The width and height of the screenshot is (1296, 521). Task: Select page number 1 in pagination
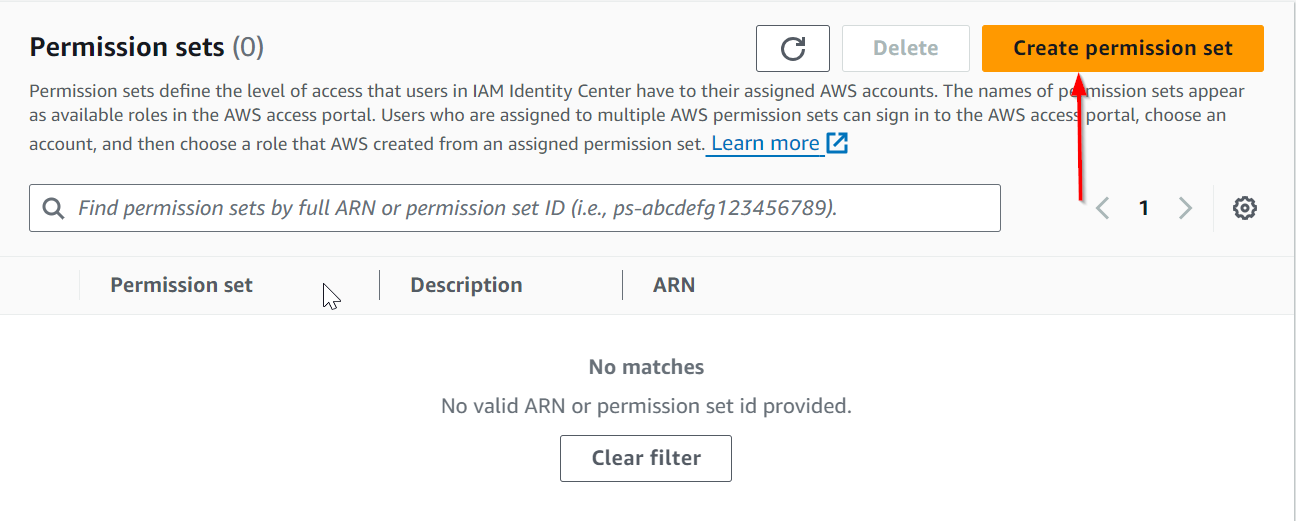(x=1144, y=208)
